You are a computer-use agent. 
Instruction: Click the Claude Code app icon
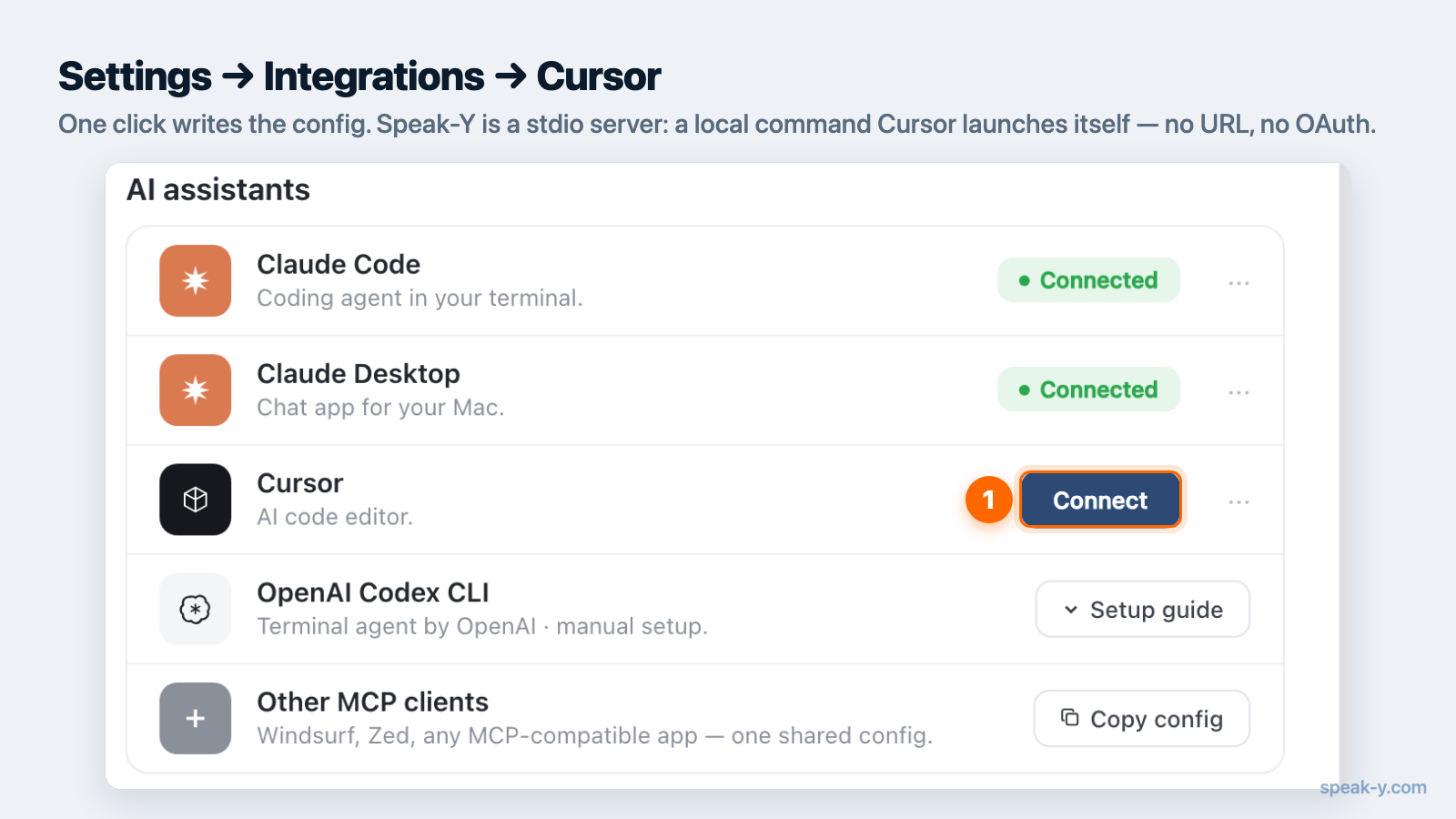(195, 280)
